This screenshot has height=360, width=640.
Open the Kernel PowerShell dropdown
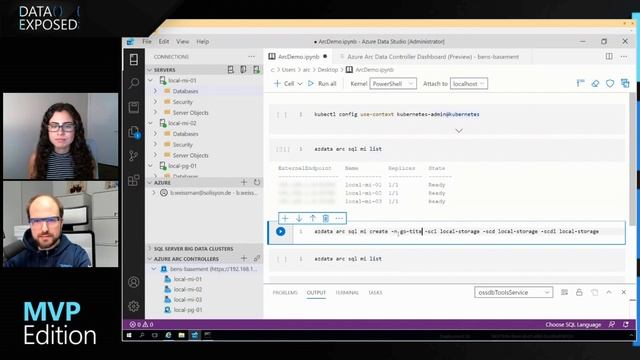point(393,84)
